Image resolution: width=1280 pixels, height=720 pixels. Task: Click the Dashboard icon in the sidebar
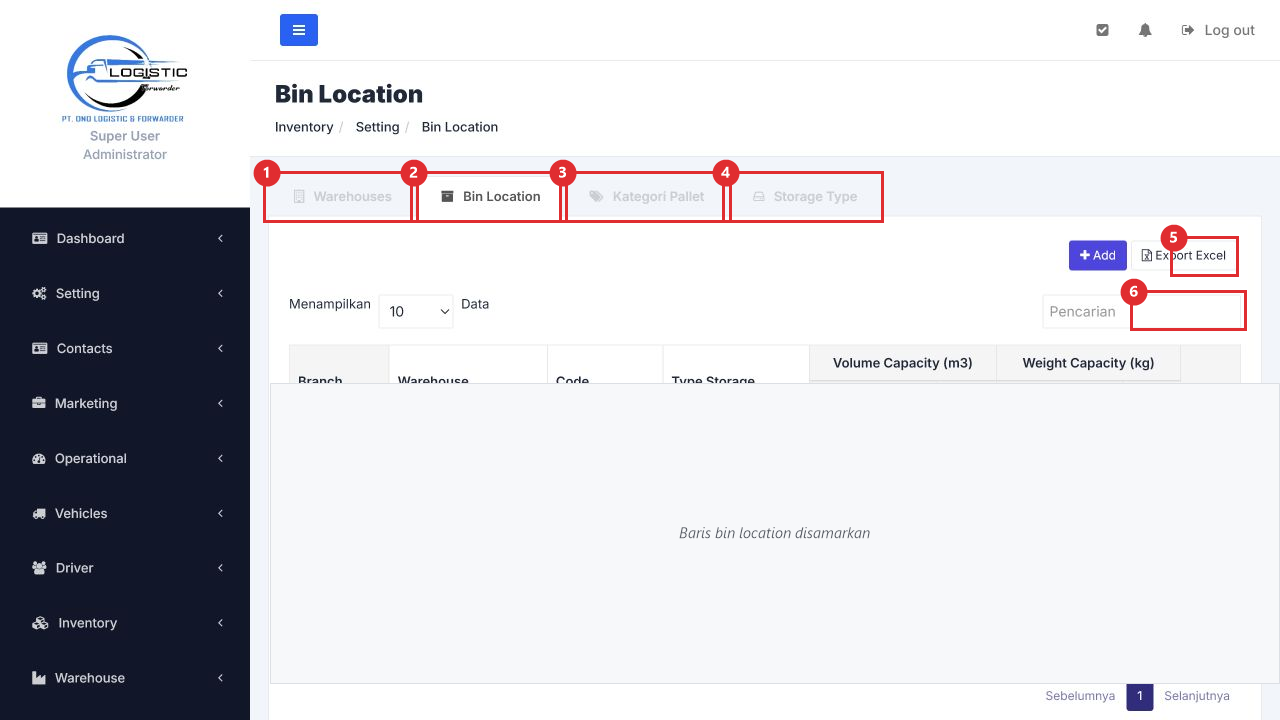click(x=40, y=238)
